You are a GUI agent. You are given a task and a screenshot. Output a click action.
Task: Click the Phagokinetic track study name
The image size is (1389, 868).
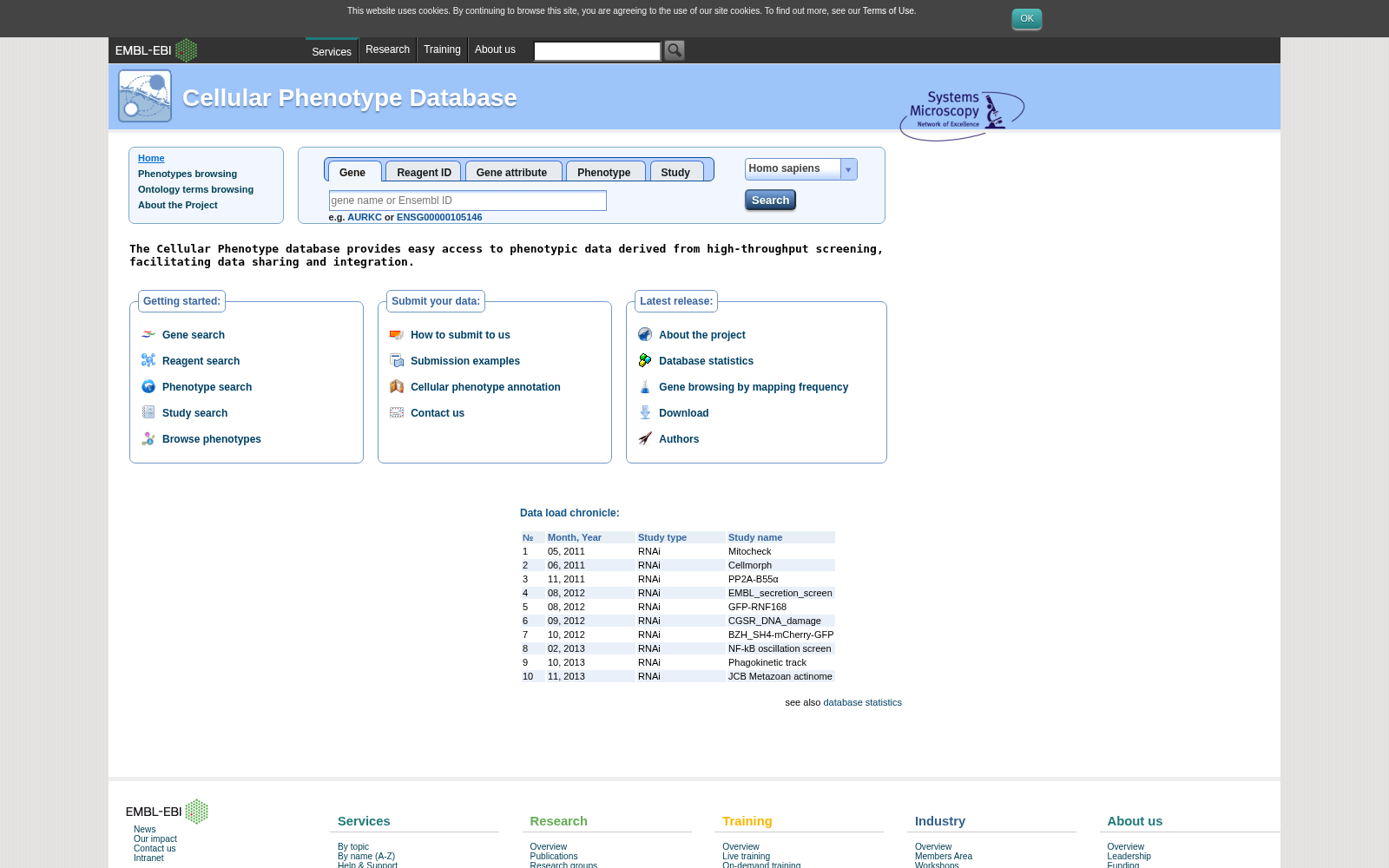click(x=767, y=662)
